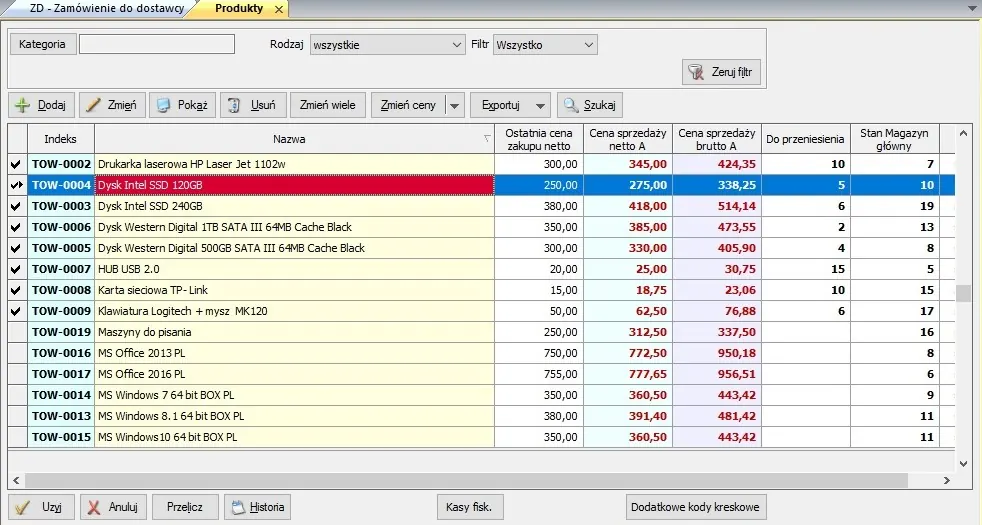Open the Filtr dropdown showing Wszystko
Image resolution: width=982 pixels, height=525 pixels.
point(545,44)
